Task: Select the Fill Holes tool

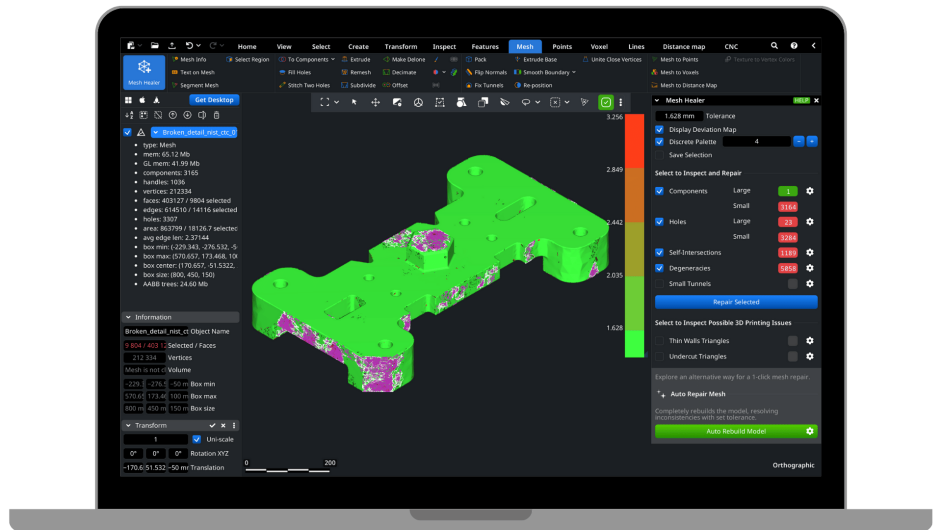Action: (298, 72)
